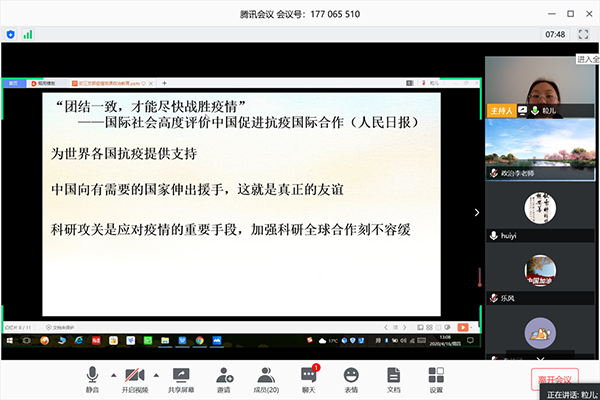This screenshot has width=600, height=400.
Task: Switch to normal view icon in WPS
Action: coord(420,327)
